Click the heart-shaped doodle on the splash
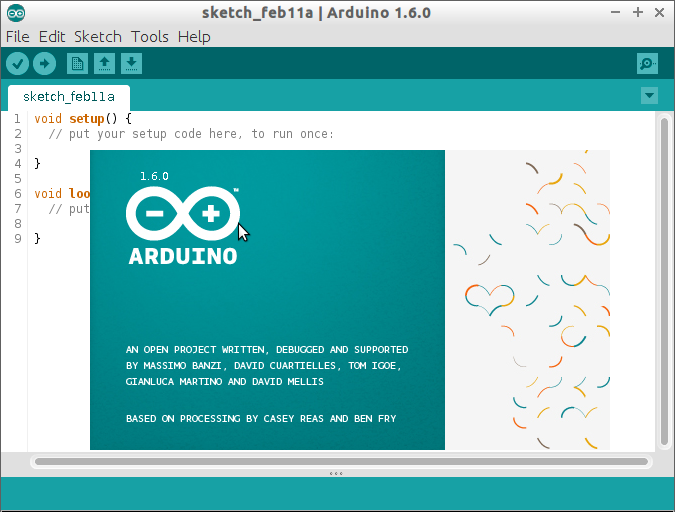The image size is (675, 512). [489, 299]
